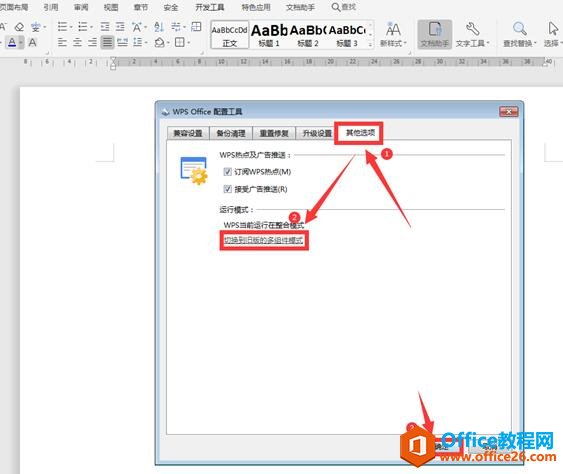Expand the styles gallery more arrow

(x=371, y=45)
